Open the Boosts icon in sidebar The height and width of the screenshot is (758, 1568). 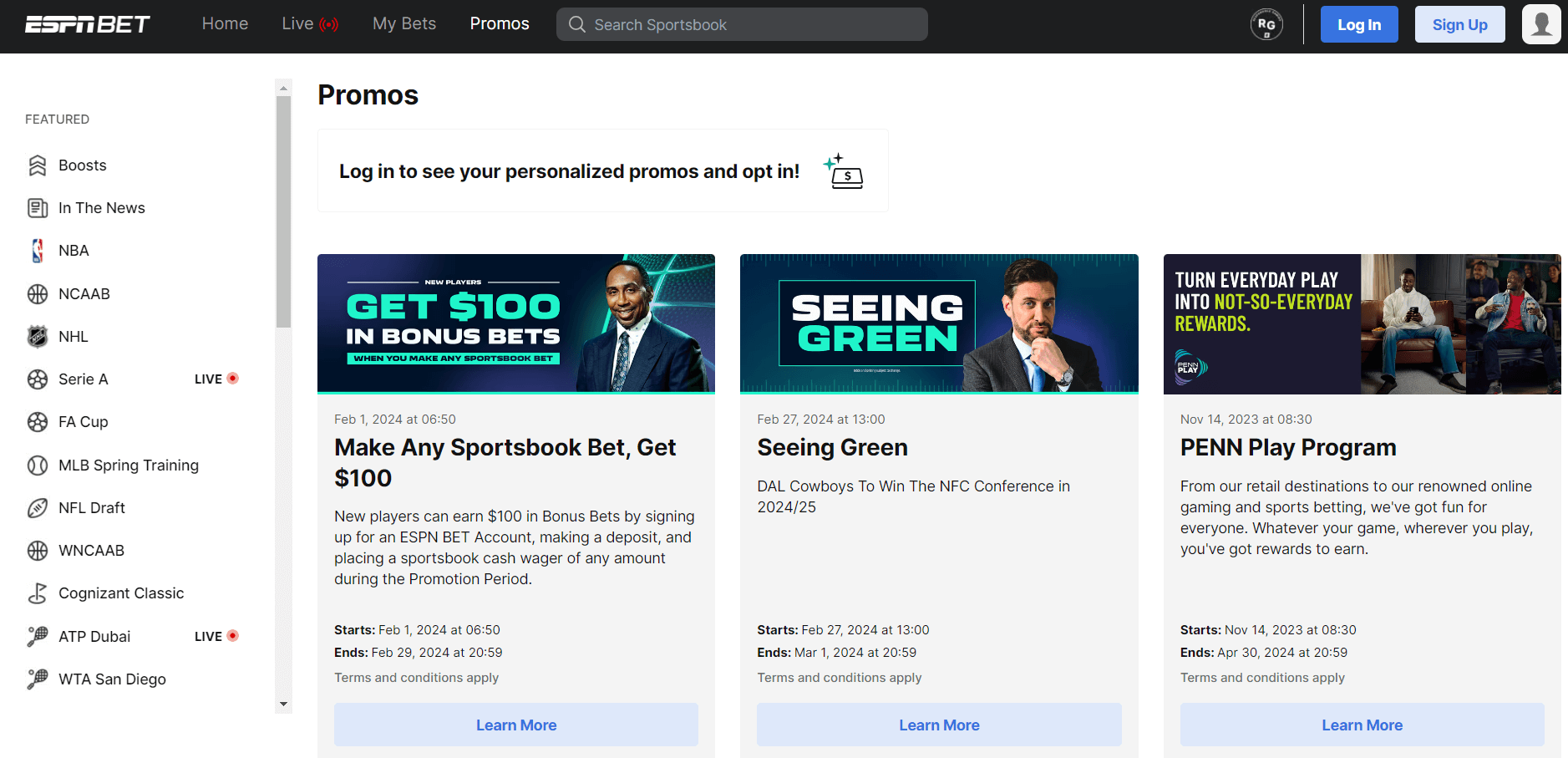[38, 165]
